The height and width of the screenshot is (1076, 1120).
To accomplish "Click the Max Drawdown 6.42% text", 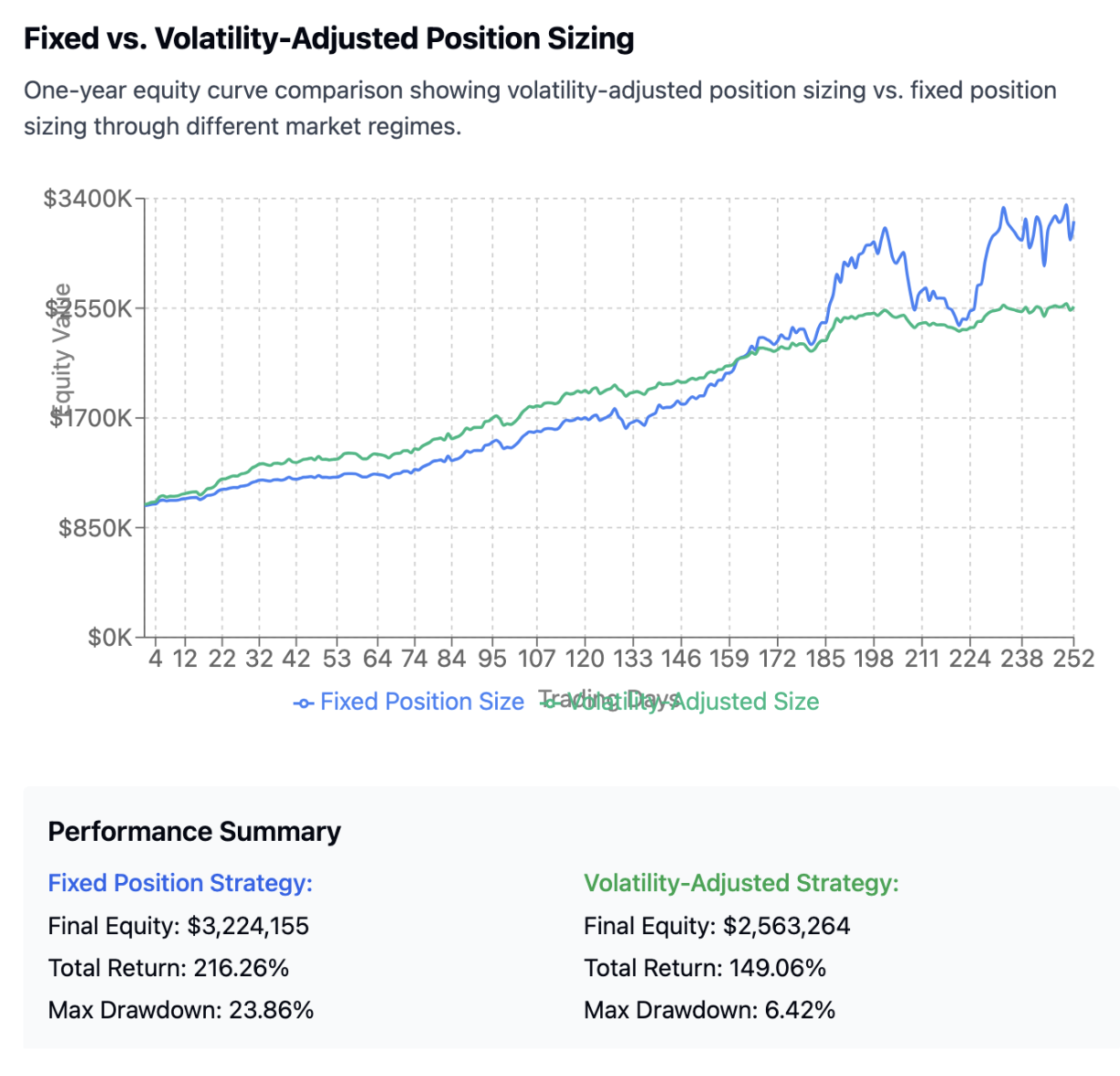I will [x=709, y=1010].
